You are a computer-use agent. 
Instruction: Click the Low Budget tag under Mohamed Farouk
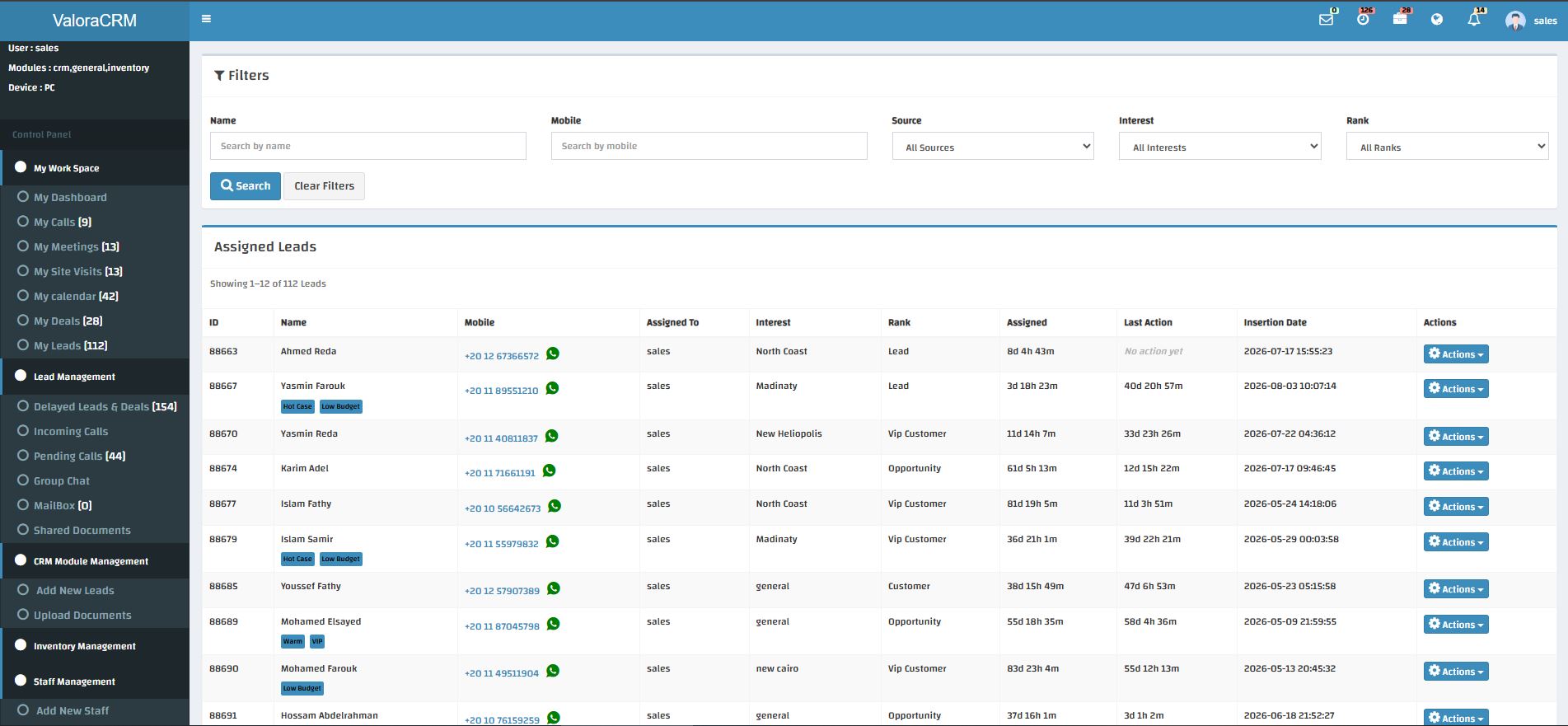pyautogui.click(x=302, y=688)
